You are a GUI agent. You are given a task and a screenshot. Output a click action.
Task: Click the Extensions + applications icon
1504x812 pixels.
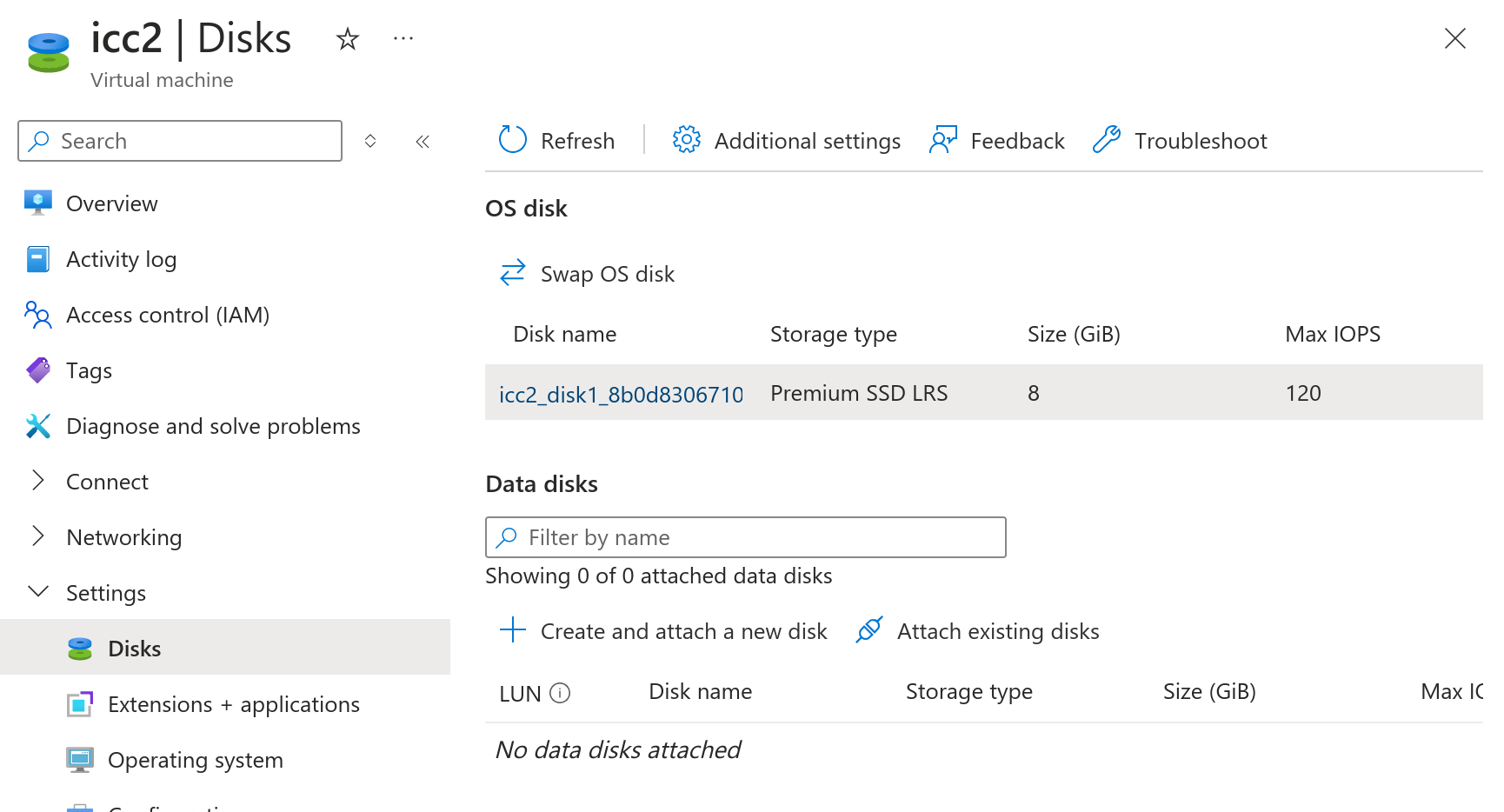pyautogui.click(x=80, y=704)
